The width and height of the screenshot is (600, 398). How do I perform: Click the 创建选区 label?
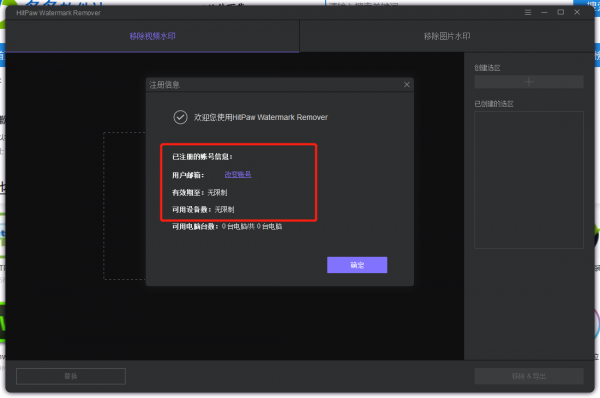click(487, 68)
